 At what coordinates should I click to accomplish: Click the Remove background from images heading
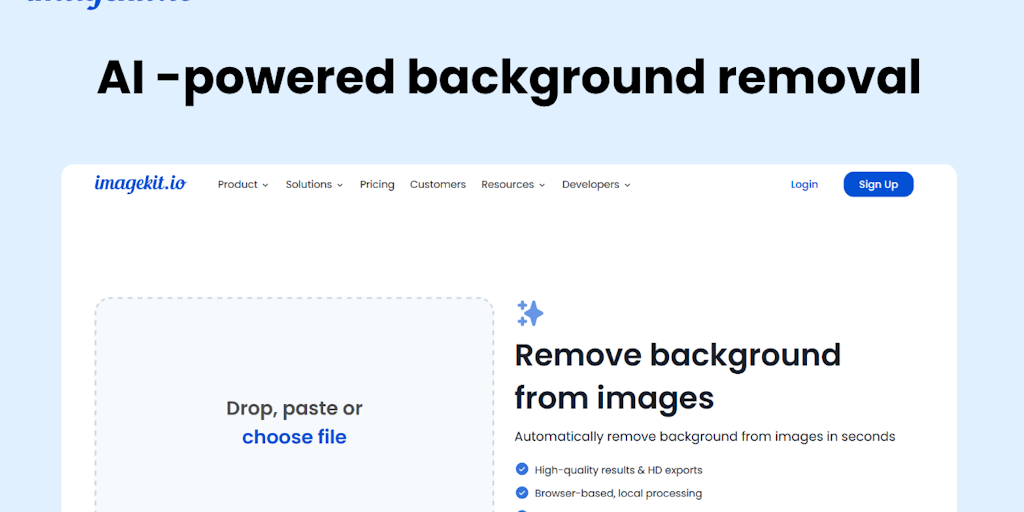[677, 376]
